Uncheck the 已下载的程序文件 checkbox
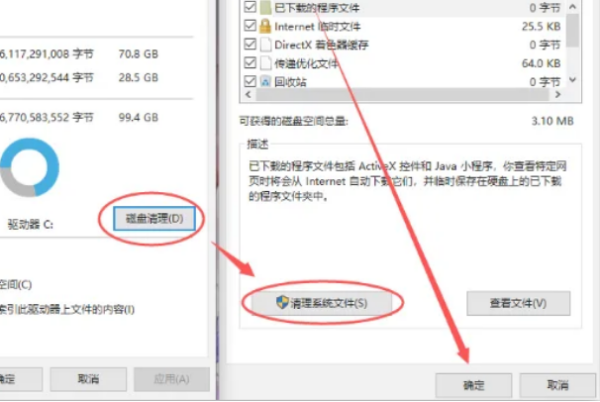 [250, 7]
